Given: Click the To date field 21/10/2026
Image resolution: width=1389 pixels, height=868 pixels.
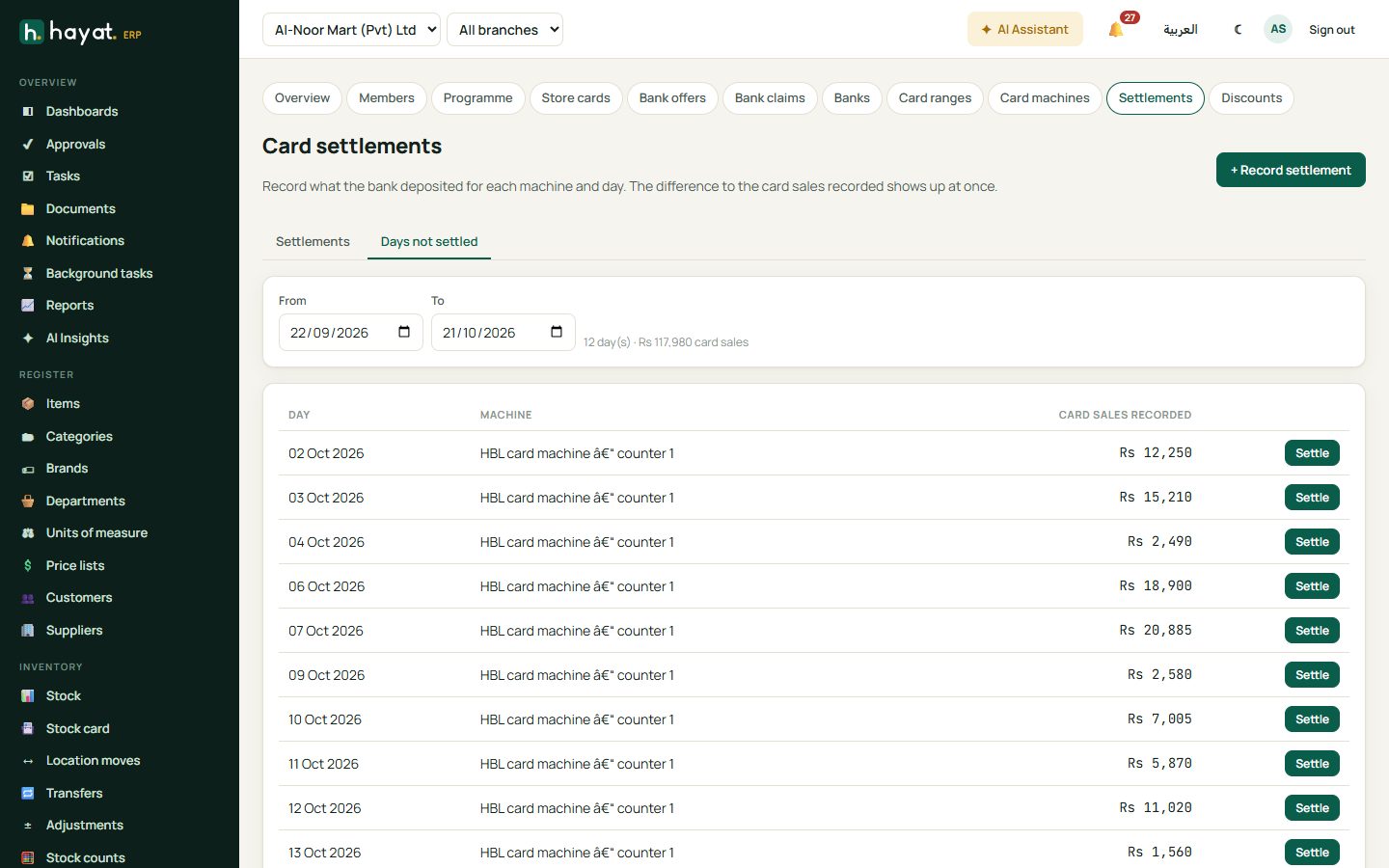Looking at the screenshot, I should [x=504, y=333].
